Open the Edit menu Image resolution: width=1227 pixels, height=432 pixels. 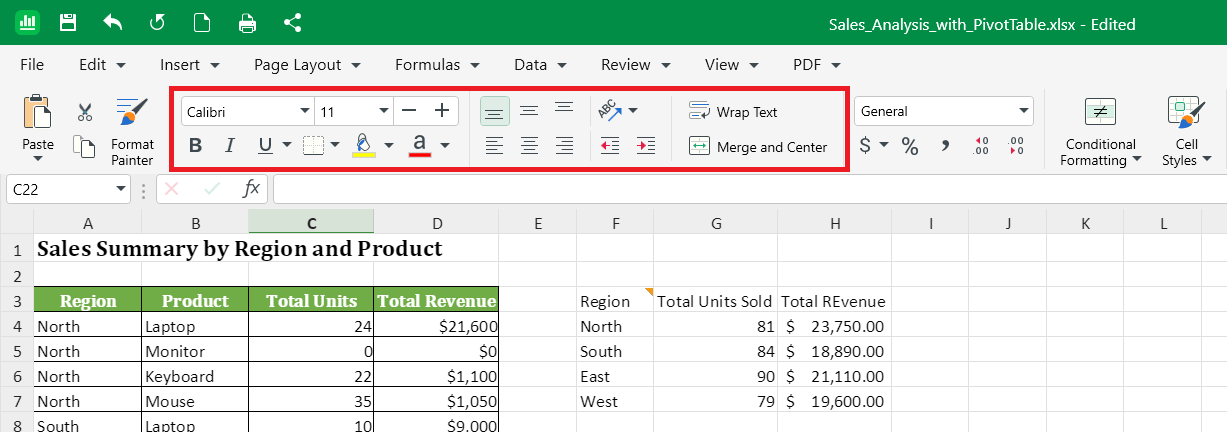click(102, 64)
